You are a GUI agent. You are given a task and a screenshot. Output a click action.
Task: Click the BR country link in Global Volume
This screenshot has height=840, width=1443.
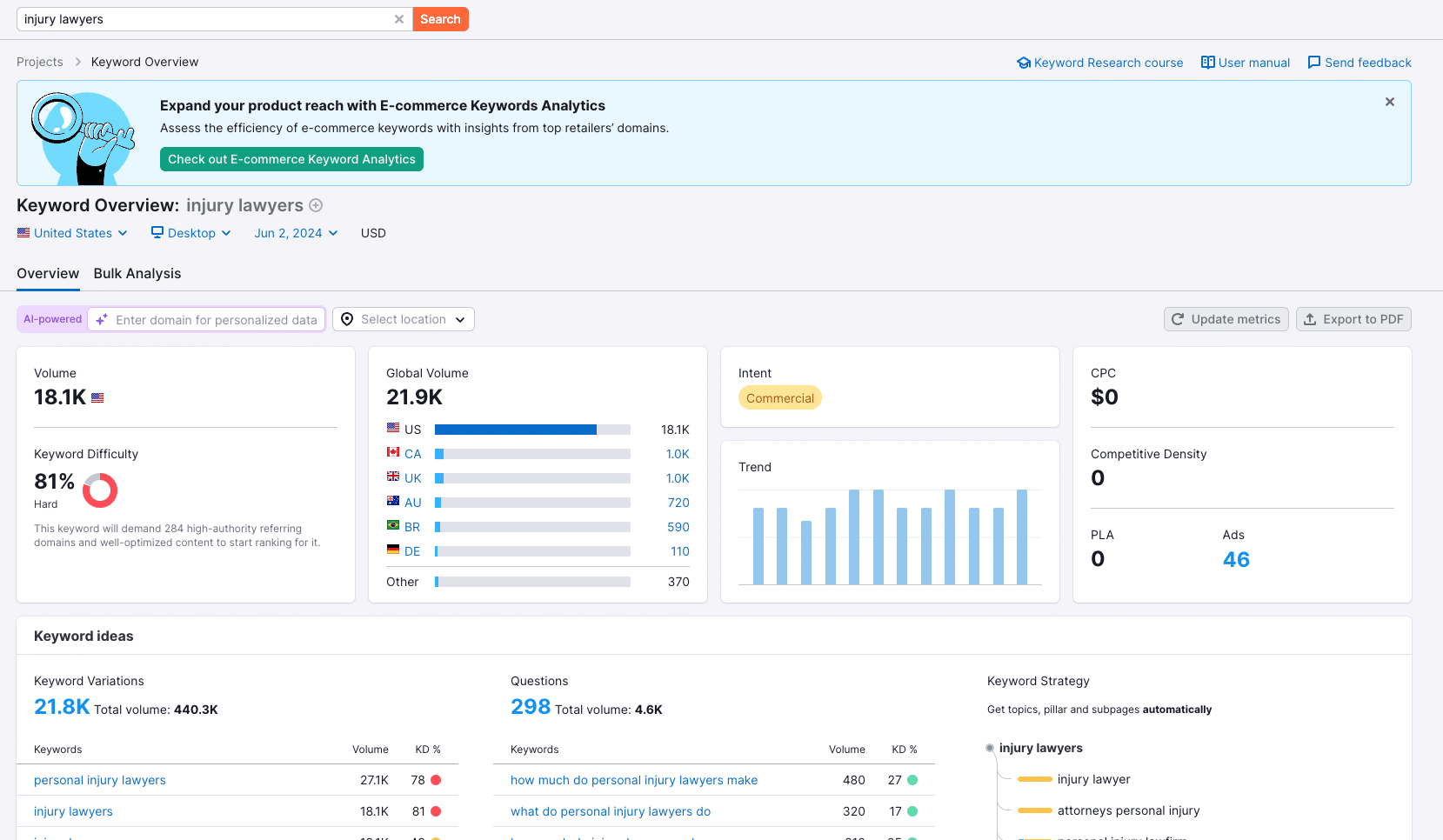412,527
